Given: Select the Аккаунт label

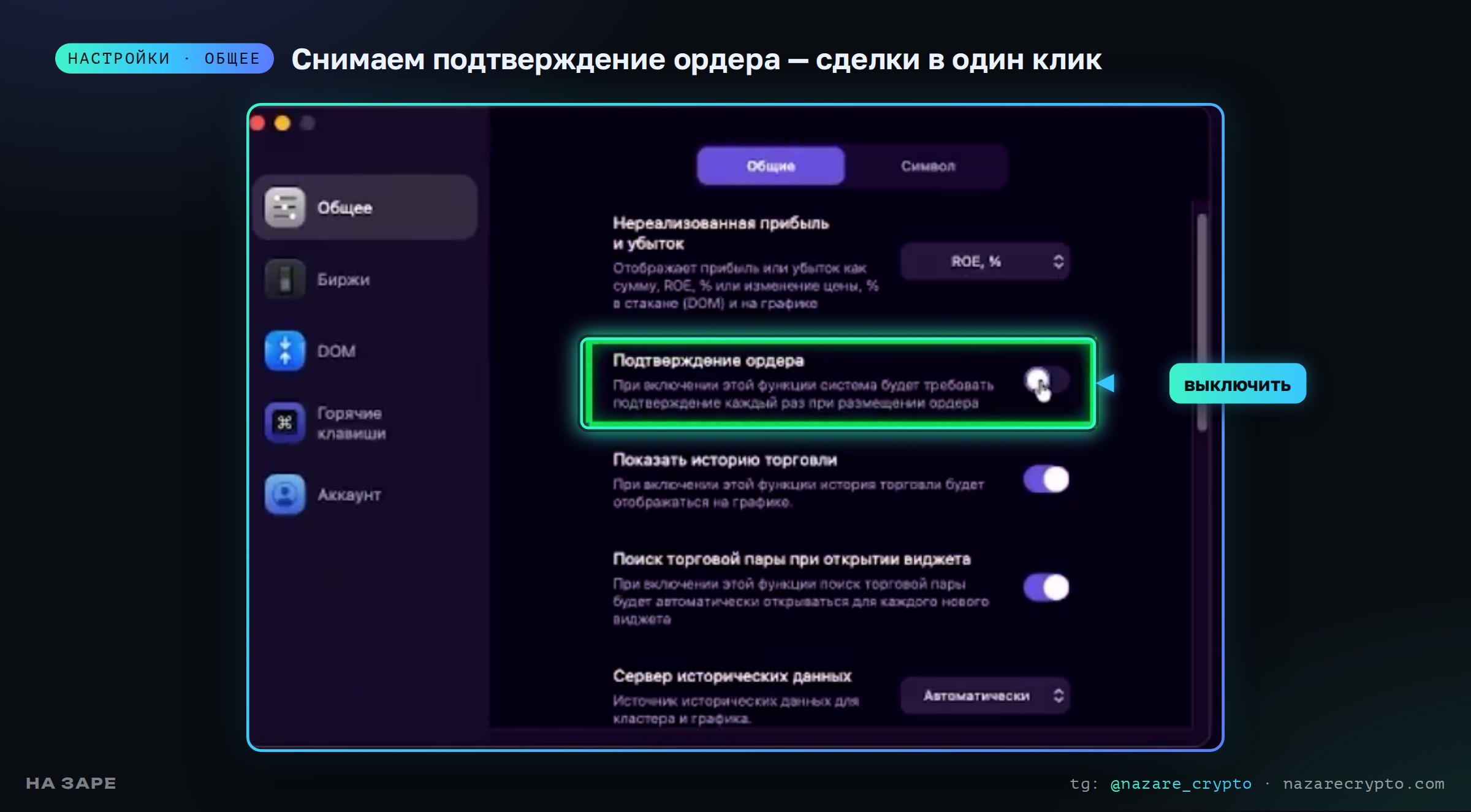Looking at the screenshot, I should (x=349, y=495).
